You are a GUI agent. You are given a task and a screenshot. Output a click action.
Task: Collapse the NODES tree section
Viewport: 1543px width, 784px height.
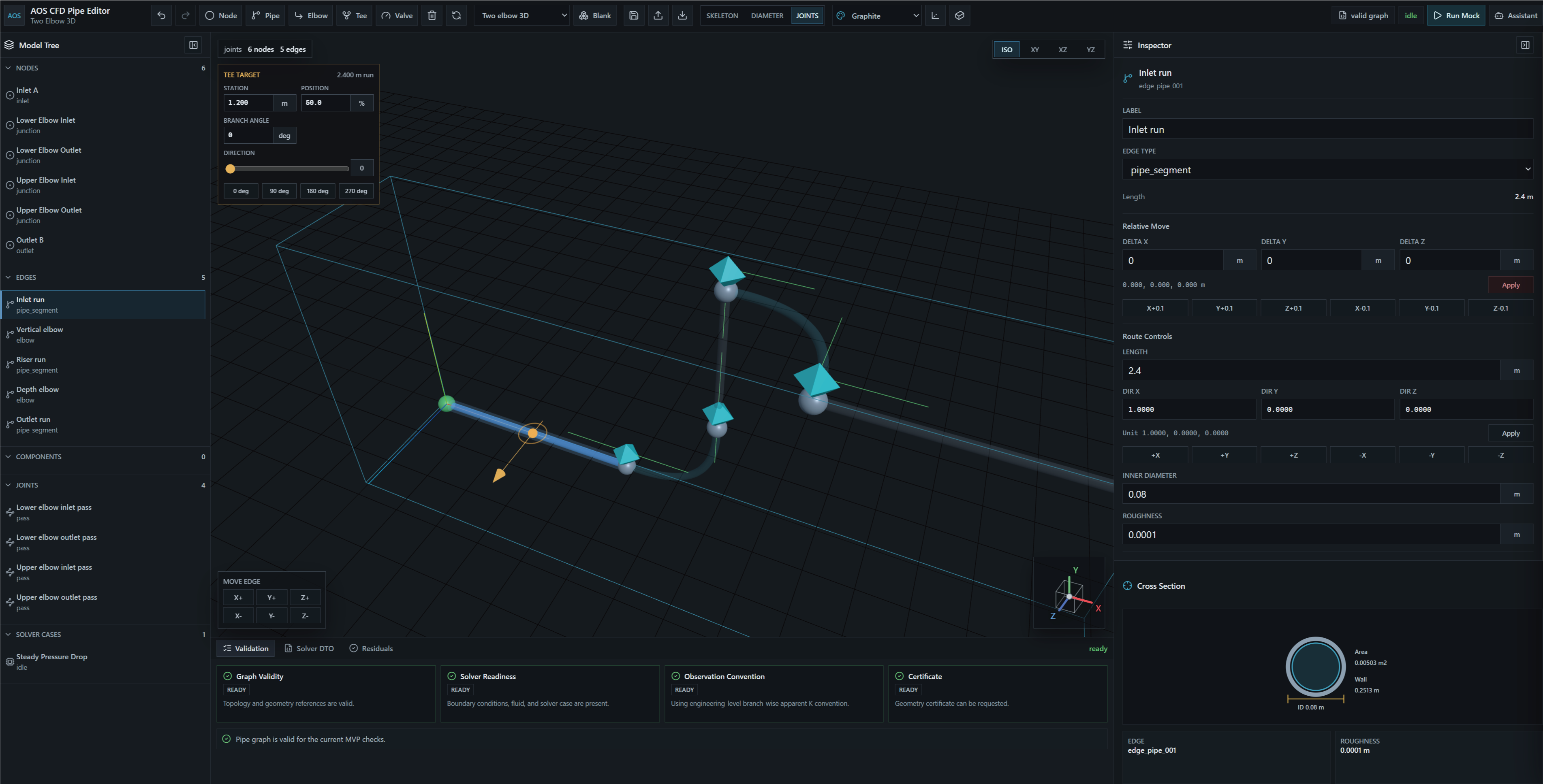tap(9, 68)
